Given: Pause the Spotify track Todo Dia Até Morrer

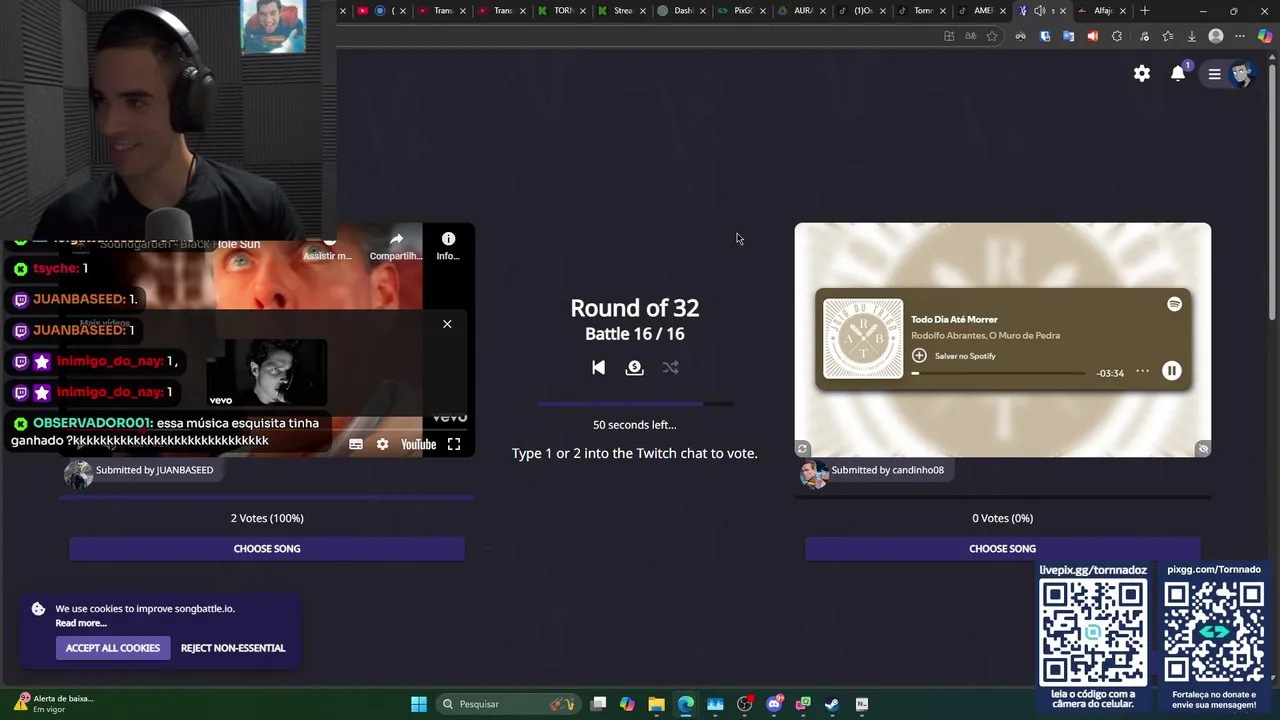Looking at the screenshot, I should (1172, 371).
